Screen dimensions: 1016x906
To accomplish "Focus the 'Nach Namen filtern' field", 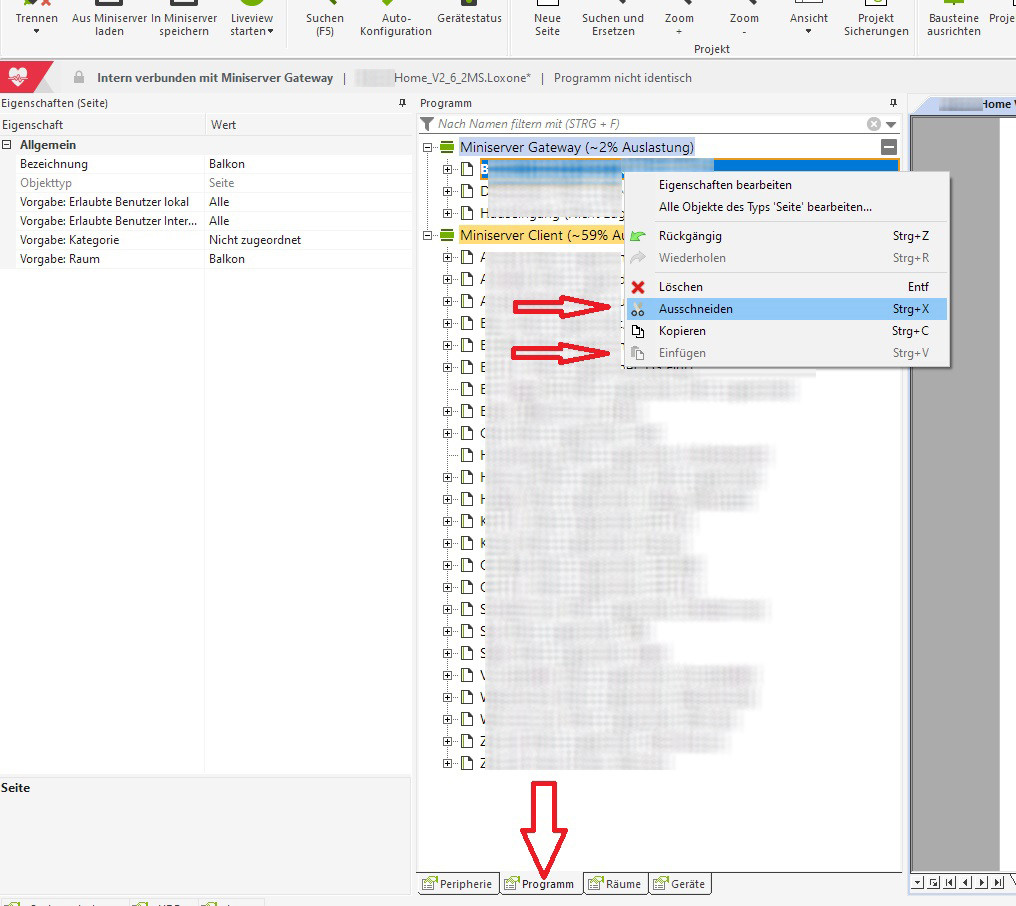I will [650, 124].
